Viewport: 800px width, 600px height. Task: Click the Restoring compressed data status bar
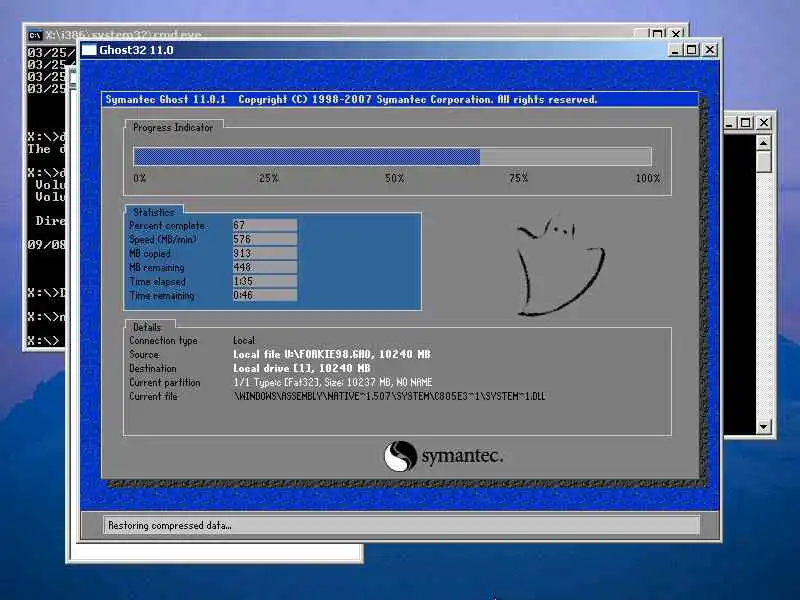(x=402, y=526)
